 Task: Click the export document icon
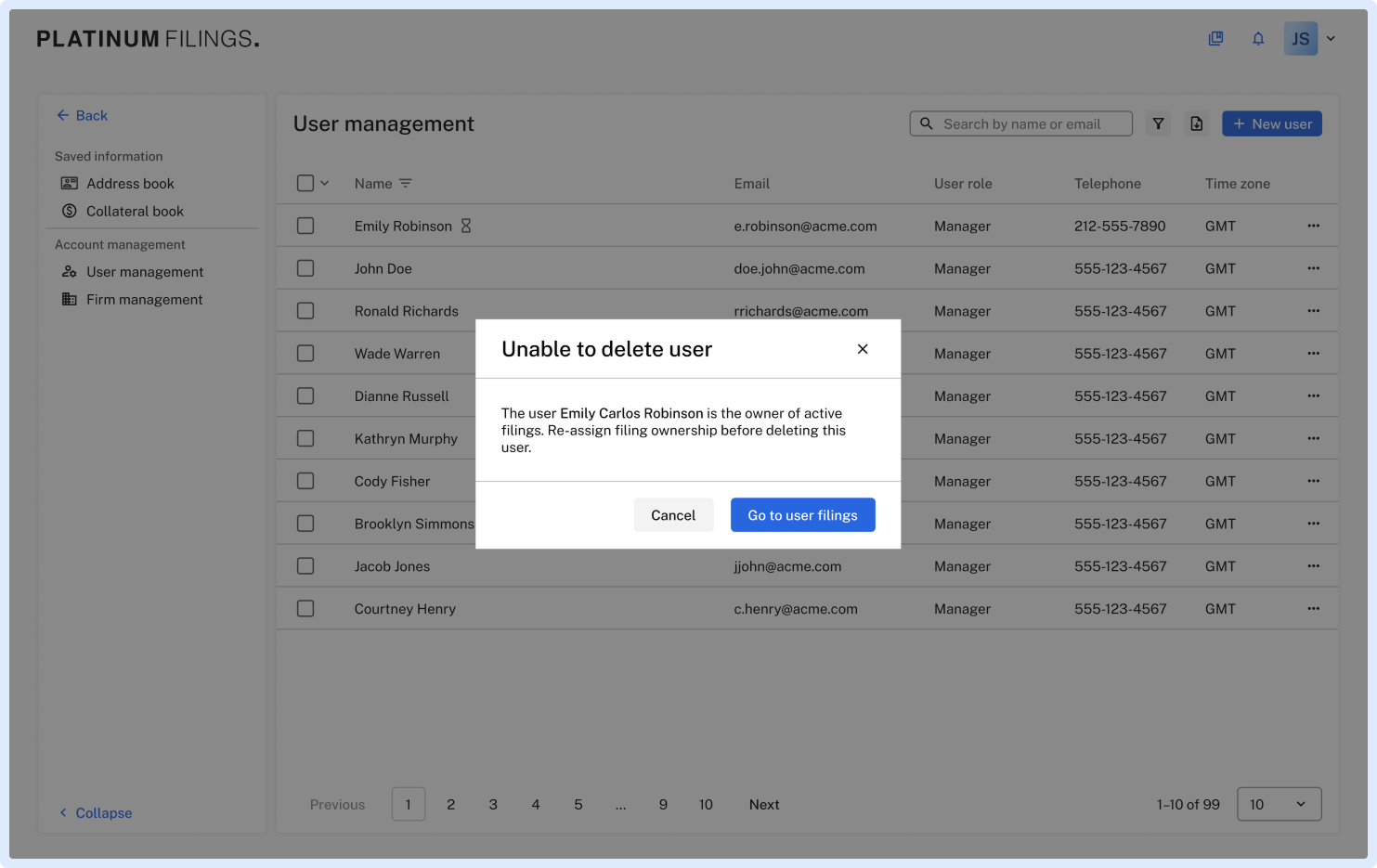coord(1197,123)
